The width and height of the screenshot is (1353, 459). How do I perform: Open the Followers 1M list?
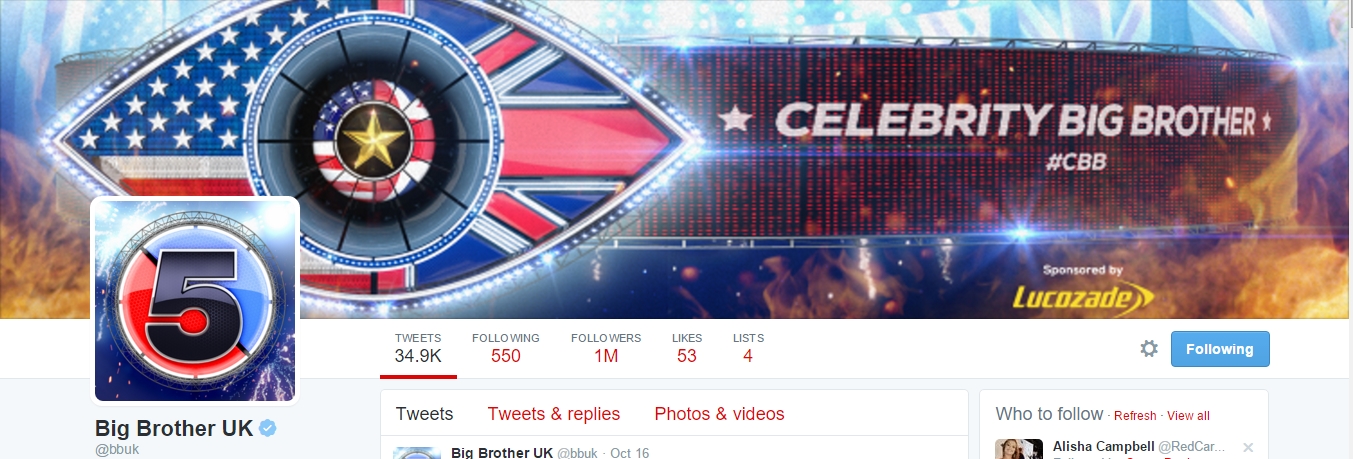point(606,347)
